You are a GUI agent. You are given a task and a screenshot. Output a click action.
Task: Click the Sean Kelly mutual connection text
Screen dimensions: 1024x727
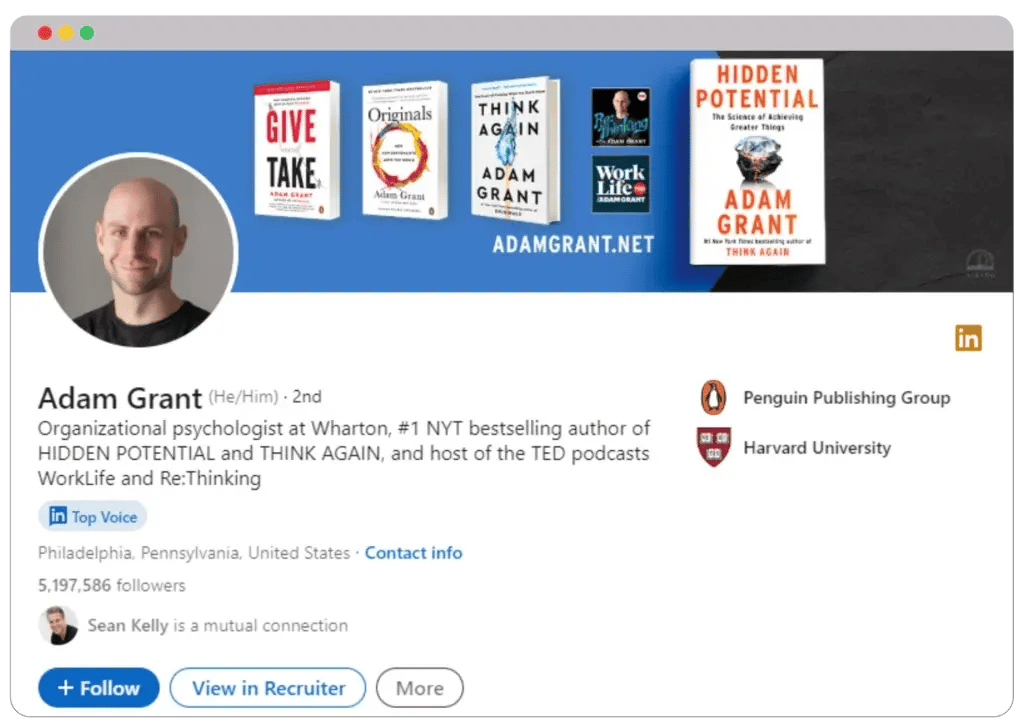(x=217, y=626)
